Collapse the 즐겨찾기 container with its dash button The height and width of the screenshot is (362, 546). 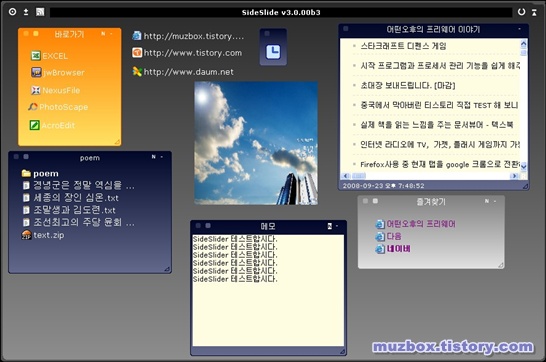tap(495, 201)
